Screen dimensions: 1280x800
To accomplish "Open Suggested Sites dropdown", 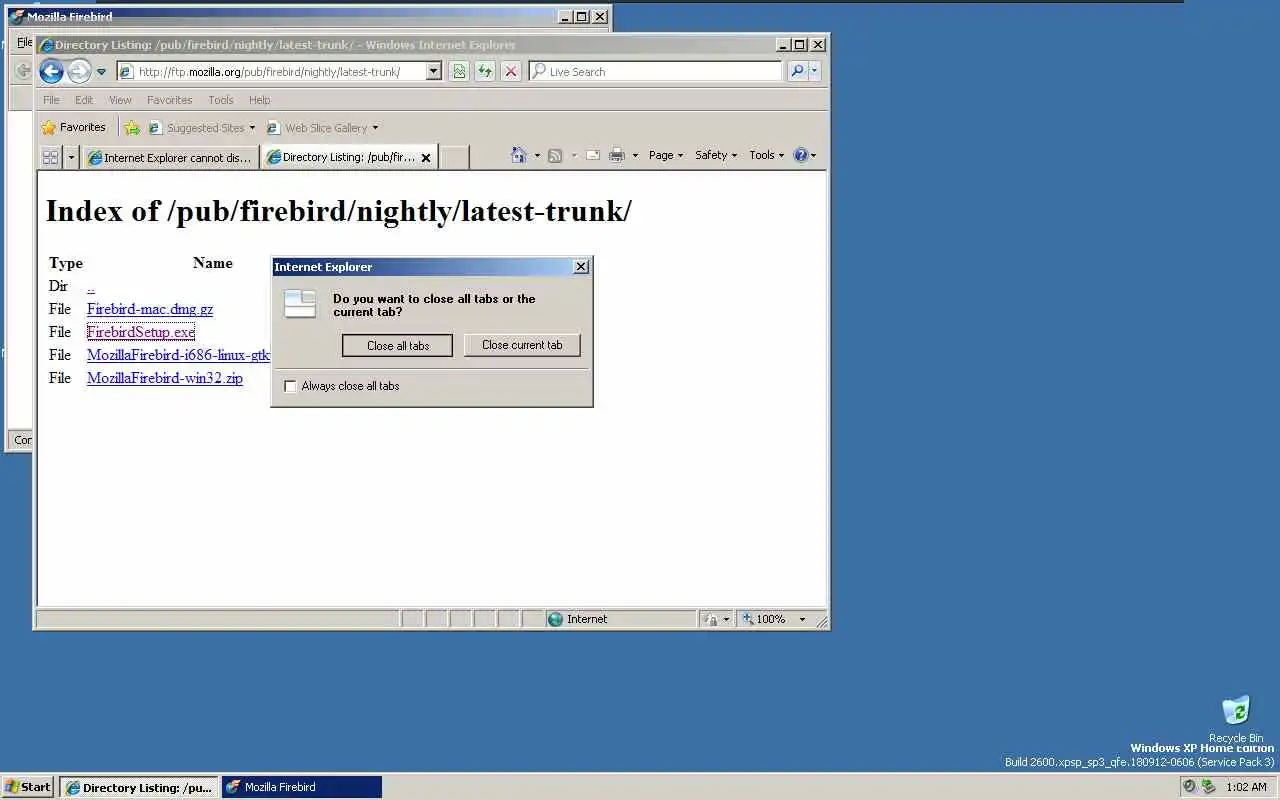I will (202, 128).
